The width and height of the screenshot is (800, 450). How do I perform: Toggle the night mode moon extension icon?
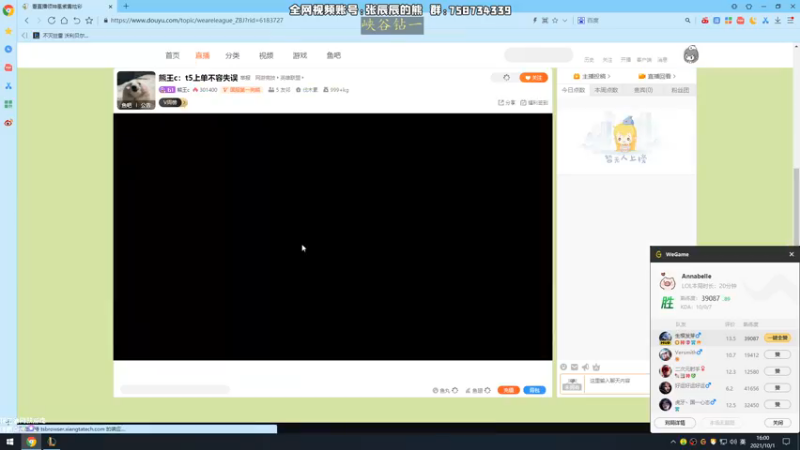point(753,20)
